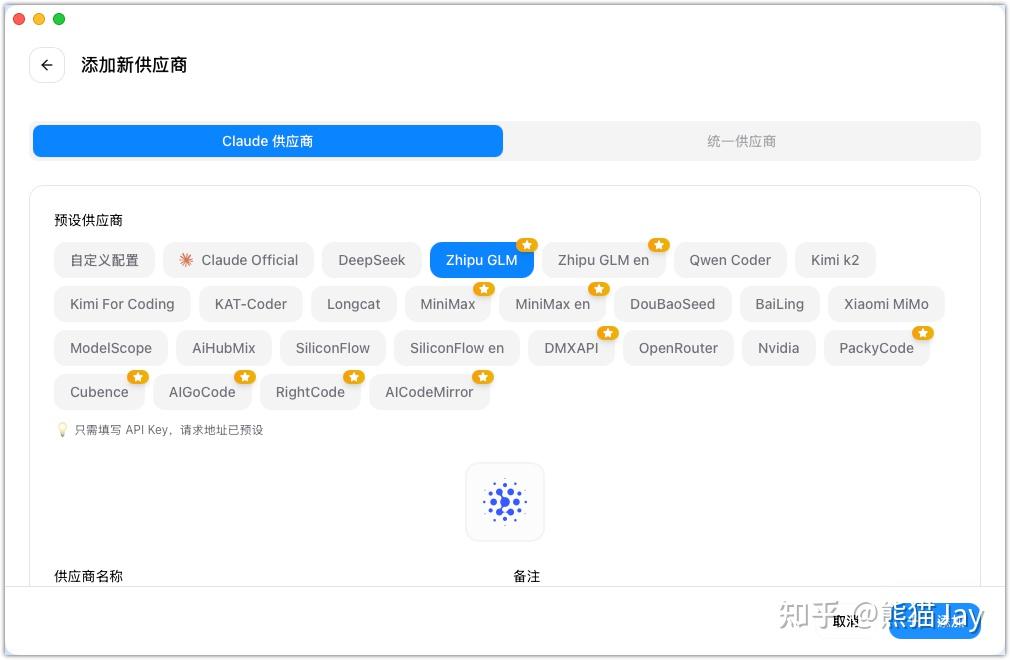The width and height of the screenshot is (1010, 660).
Task: Choose the DeepSeek preset
Action: click(x=372, y=260)
